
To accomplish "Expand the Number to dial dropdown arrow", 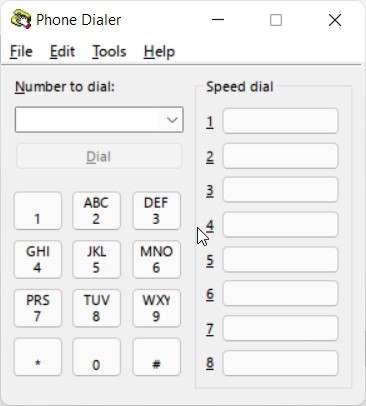I will pos(172,120).
